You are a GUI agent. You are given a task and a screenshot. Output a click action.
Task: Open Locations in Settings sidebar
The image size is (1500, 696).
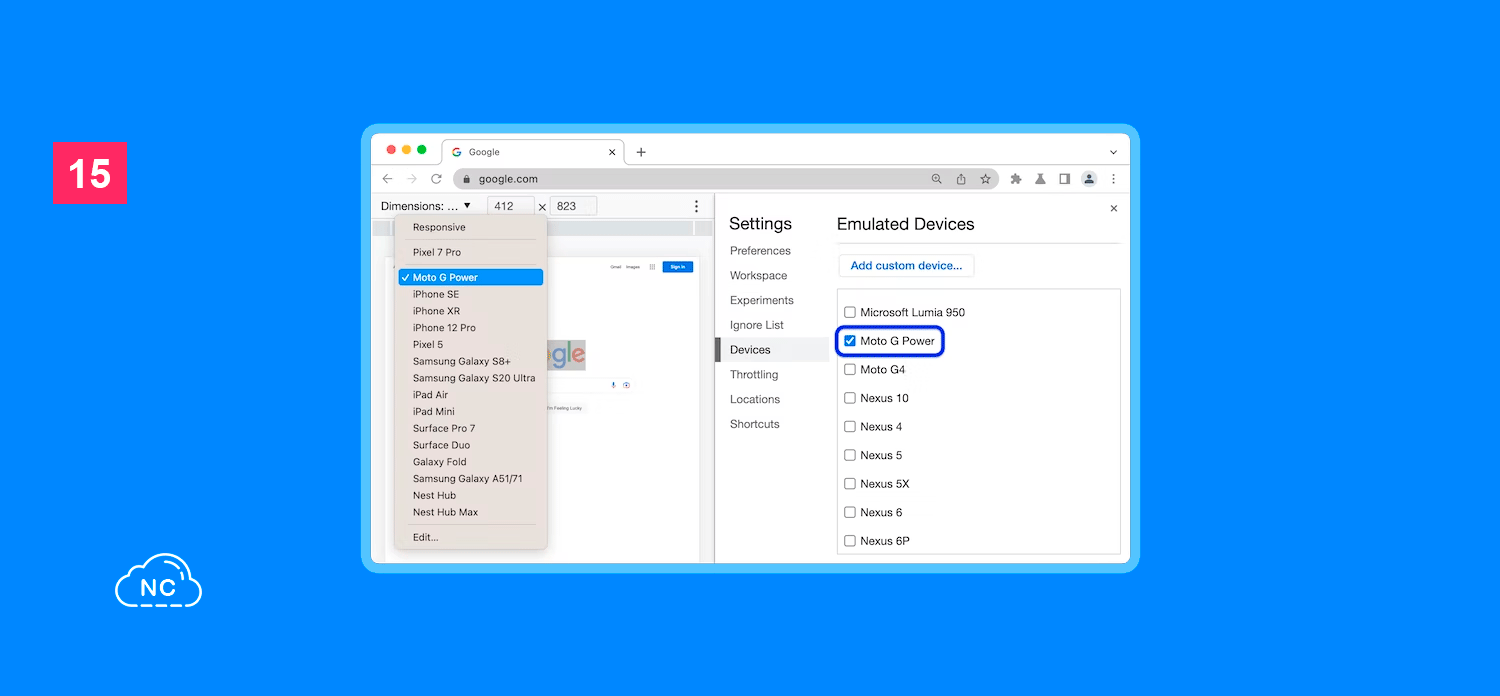pyautogui.click(x=755, y=399)
